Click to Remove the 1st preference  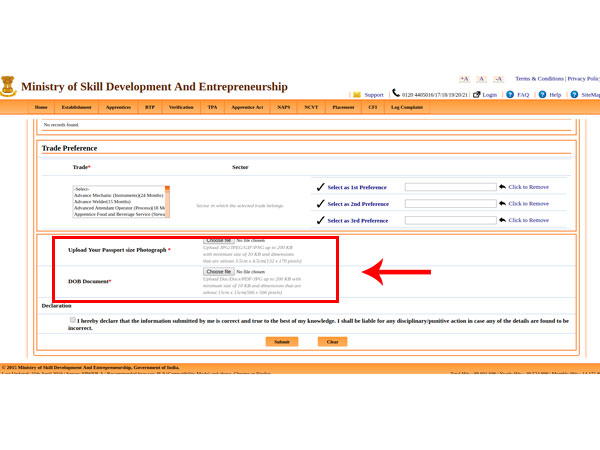[x=528, y=187]
